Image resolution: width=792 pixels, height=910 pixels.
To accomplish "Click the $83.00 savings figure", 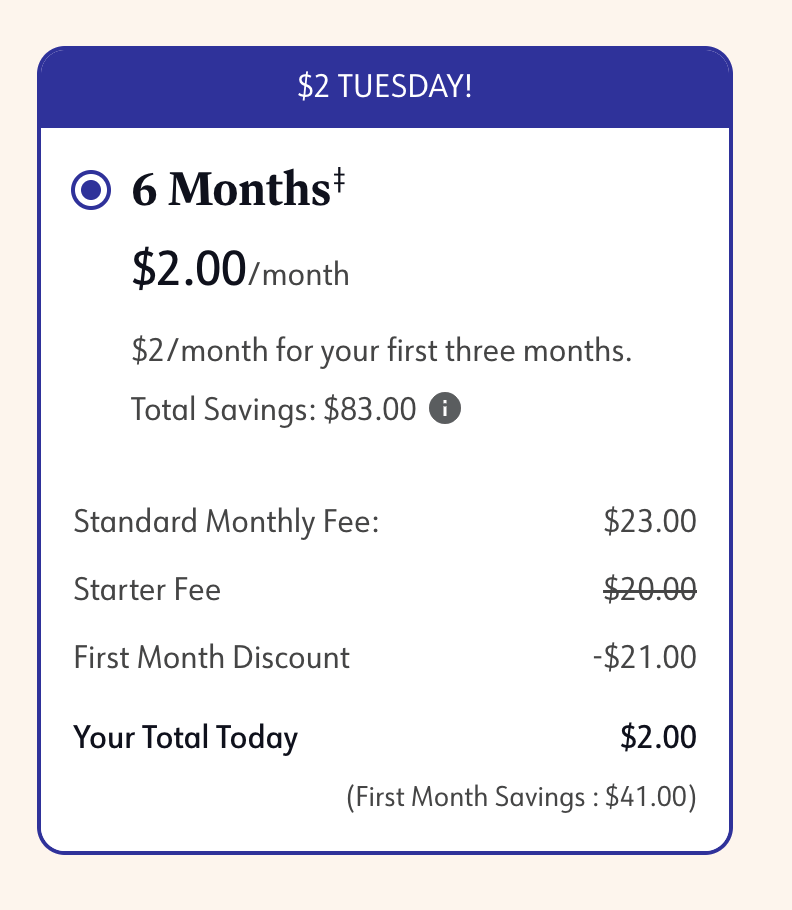I will click(x=370, y=409).
